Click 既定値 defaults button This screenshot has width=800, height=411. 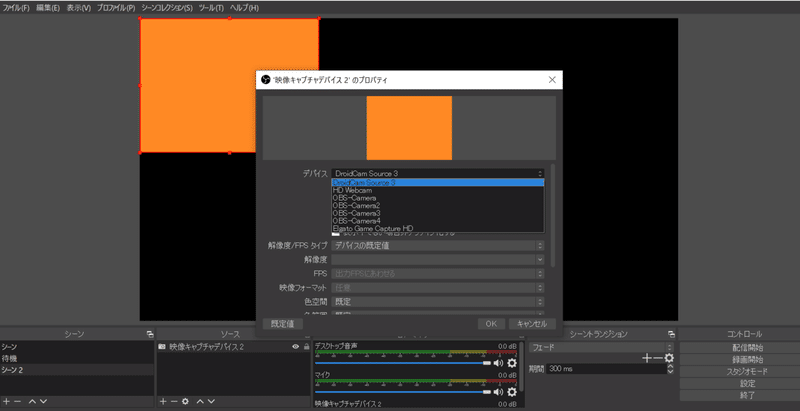point(283,324)
